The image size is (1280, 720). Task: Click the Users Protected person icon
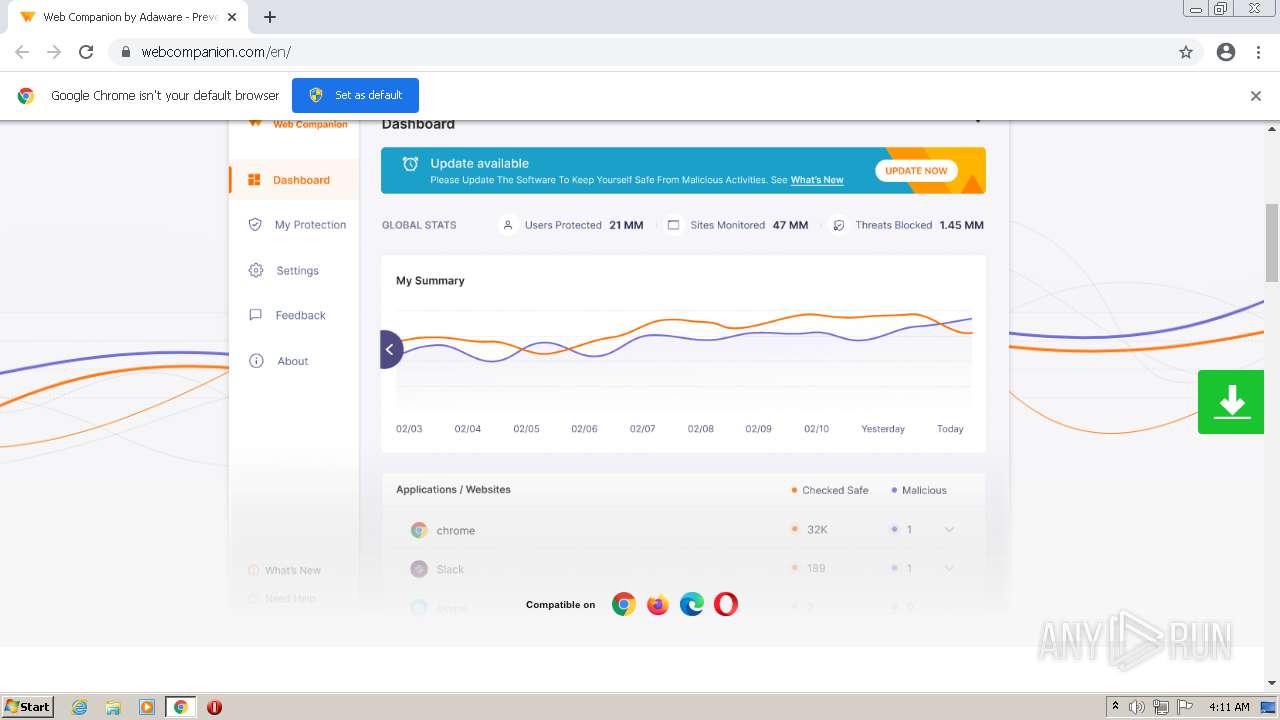508,225
